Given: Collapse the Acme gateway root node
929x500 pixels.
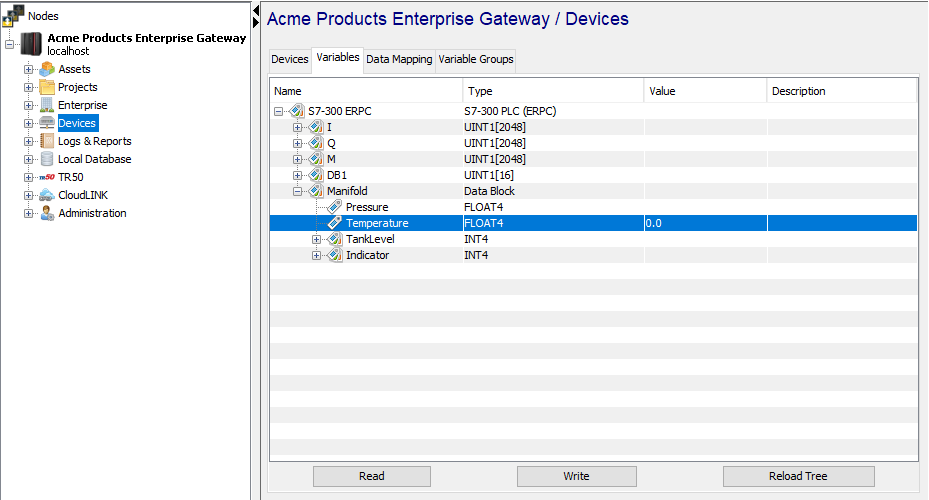Looking at the screenshot, I should point(9,44).
